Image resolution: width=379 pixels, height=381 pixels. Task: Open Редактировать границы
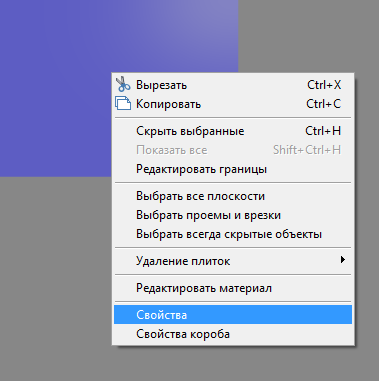pyautogui.click(x=233, y=169)
